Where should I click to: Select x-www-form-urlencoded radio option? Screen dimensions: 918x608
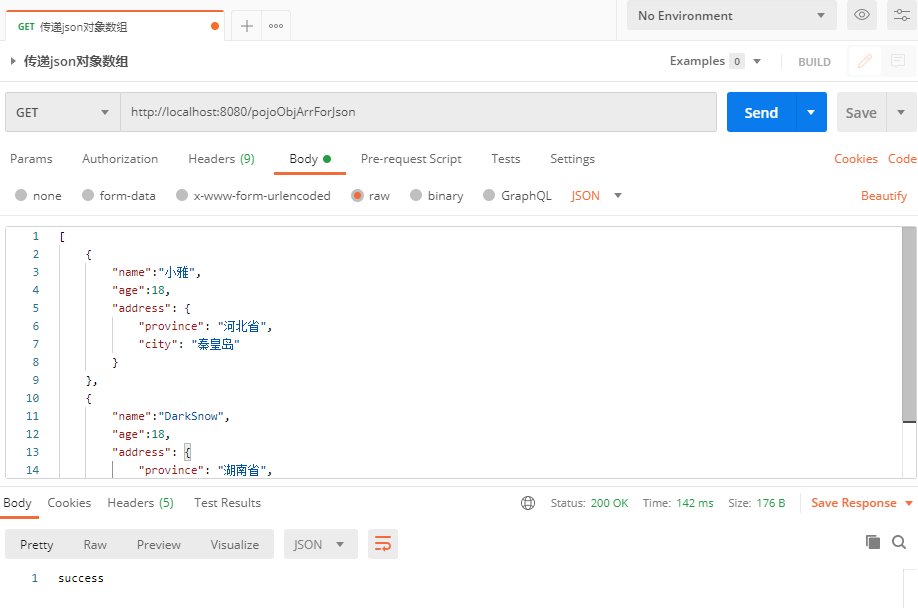pyautogui.click(x=182, y=195)
